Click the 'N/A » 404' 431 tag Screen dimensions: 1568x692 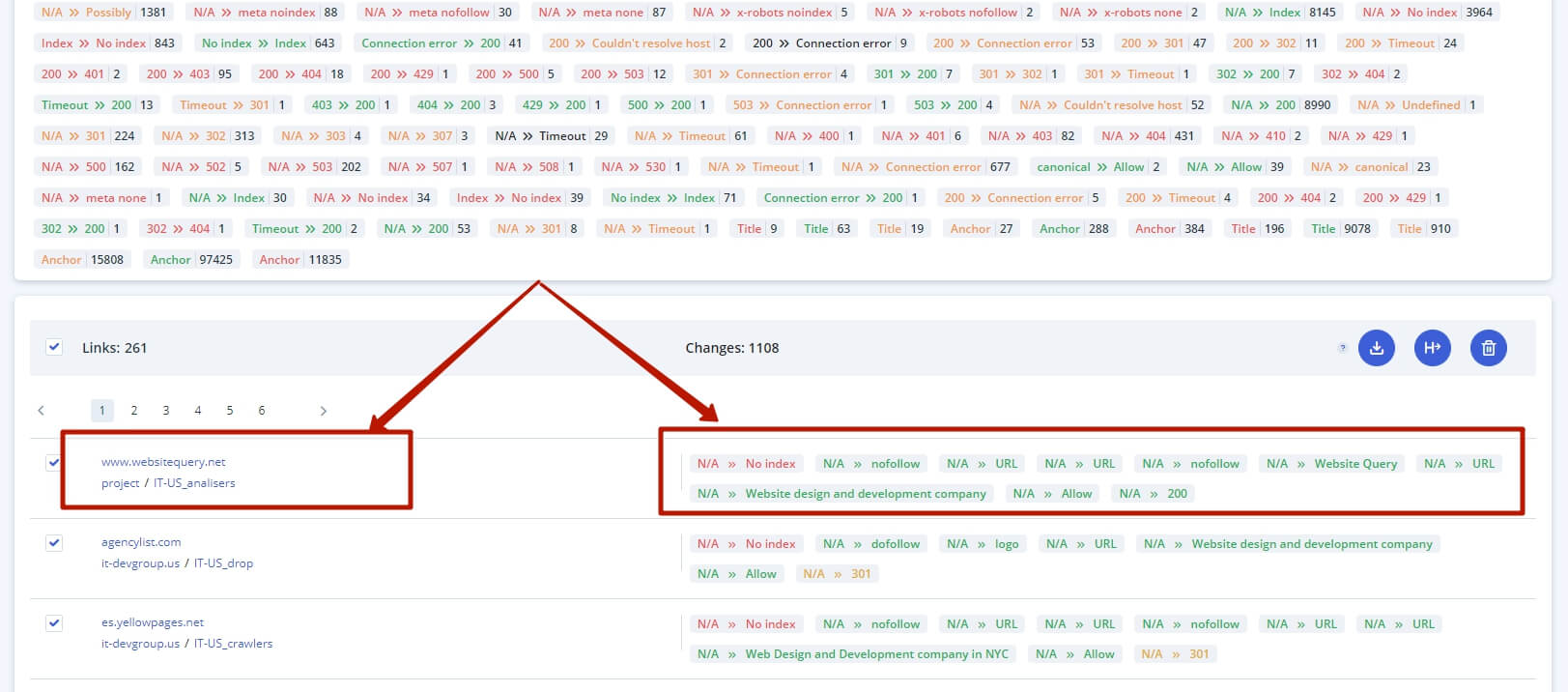[x=1148, y=136]
